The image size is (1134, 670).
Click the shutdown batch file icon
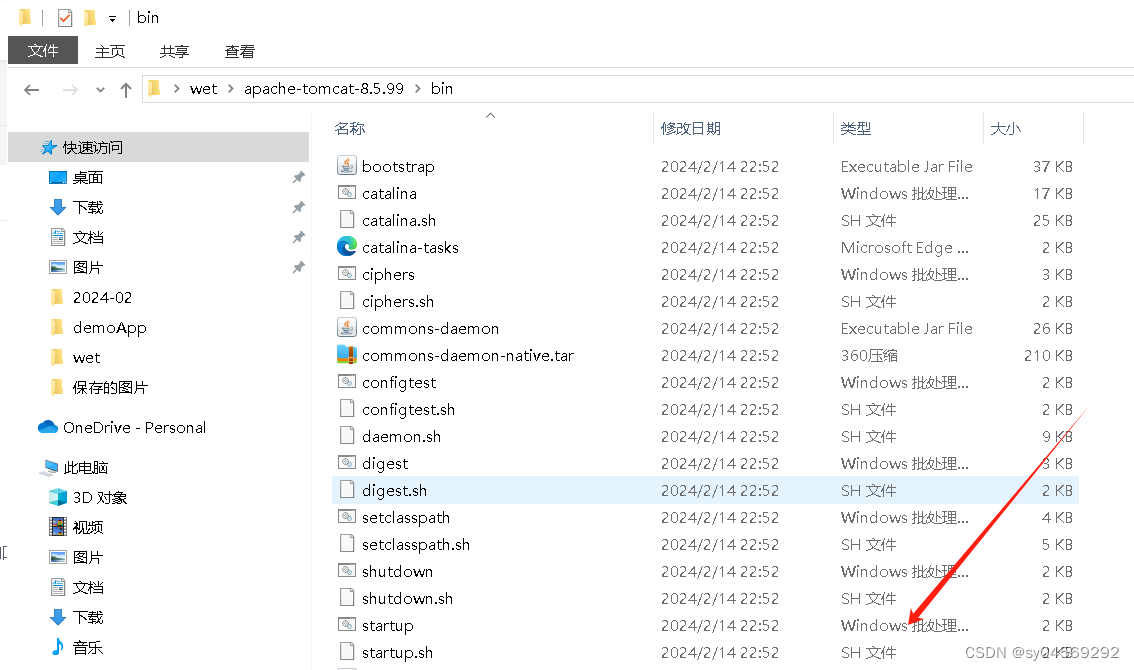coord(347,571)
